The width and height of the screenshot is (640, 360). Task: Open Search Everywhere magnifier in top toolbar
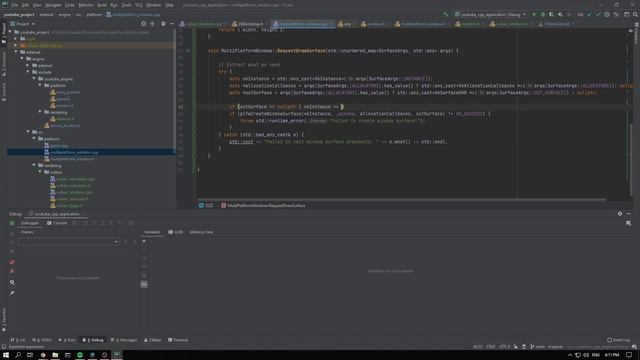635,14
